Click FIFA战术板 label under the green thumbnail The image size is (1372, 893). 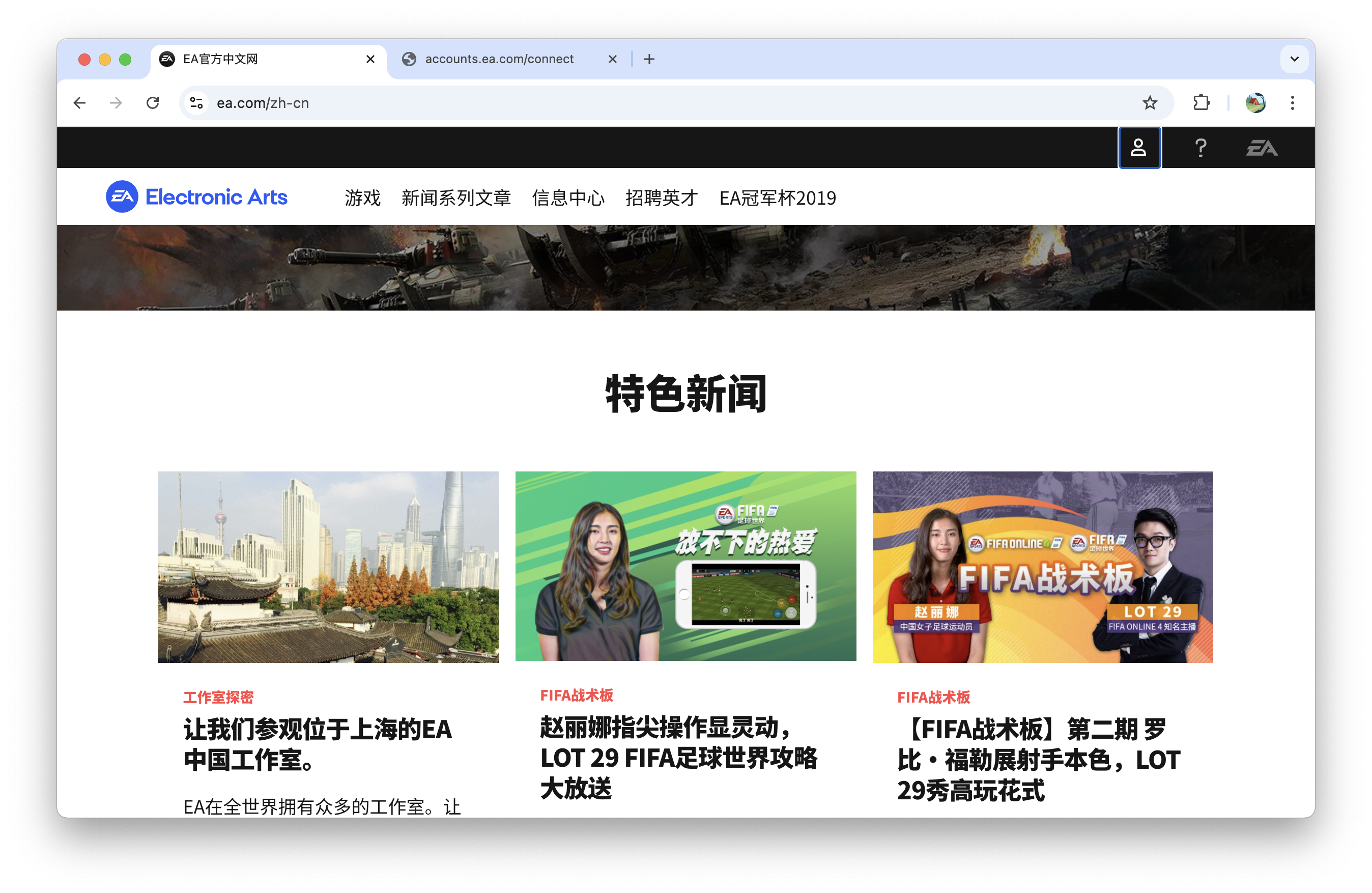click(x=577, y=695)
